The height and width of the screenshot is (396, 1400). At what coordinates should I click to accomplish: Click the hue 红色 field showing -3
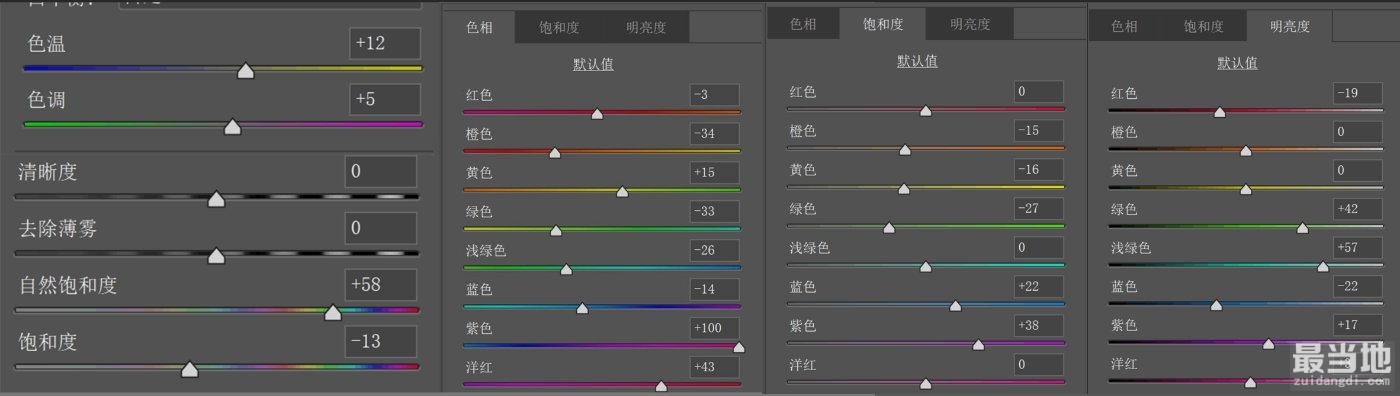coord(714,95)
